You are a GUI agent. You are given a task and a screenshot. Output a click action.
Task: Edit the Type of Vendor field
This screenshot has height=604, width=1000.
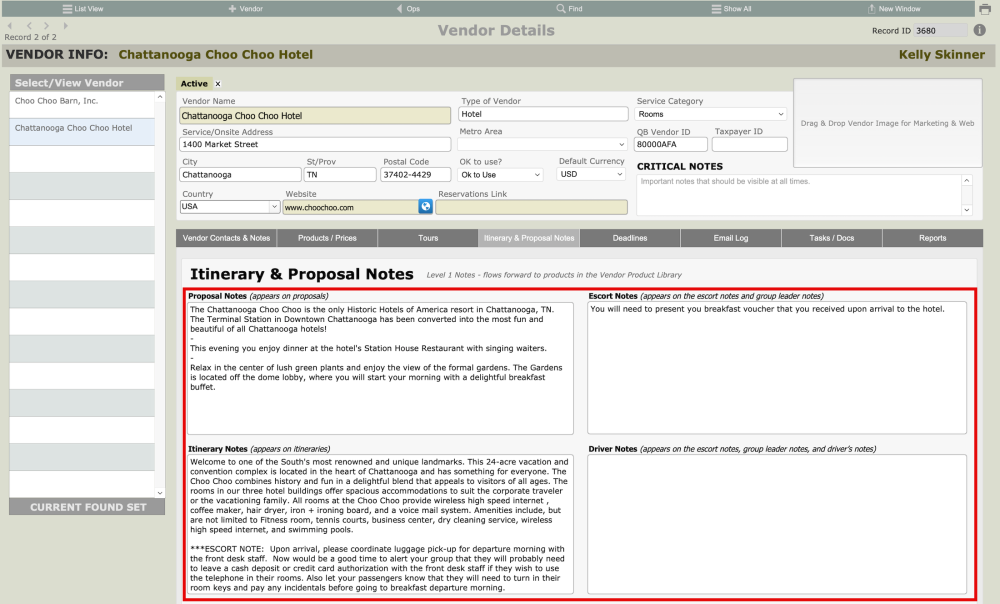pos(543,114)
